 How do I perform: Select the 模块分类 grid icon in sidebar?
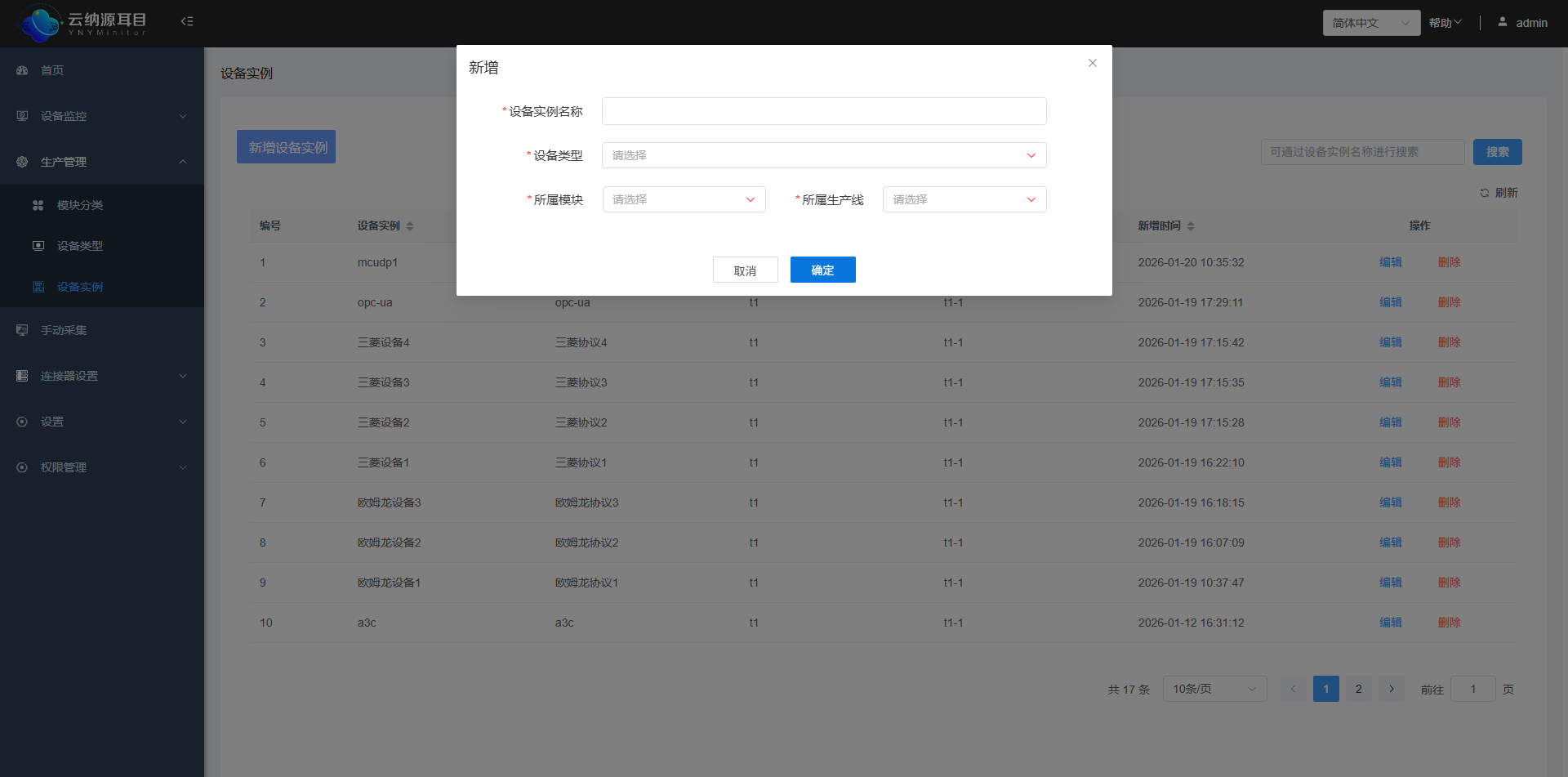38,205
